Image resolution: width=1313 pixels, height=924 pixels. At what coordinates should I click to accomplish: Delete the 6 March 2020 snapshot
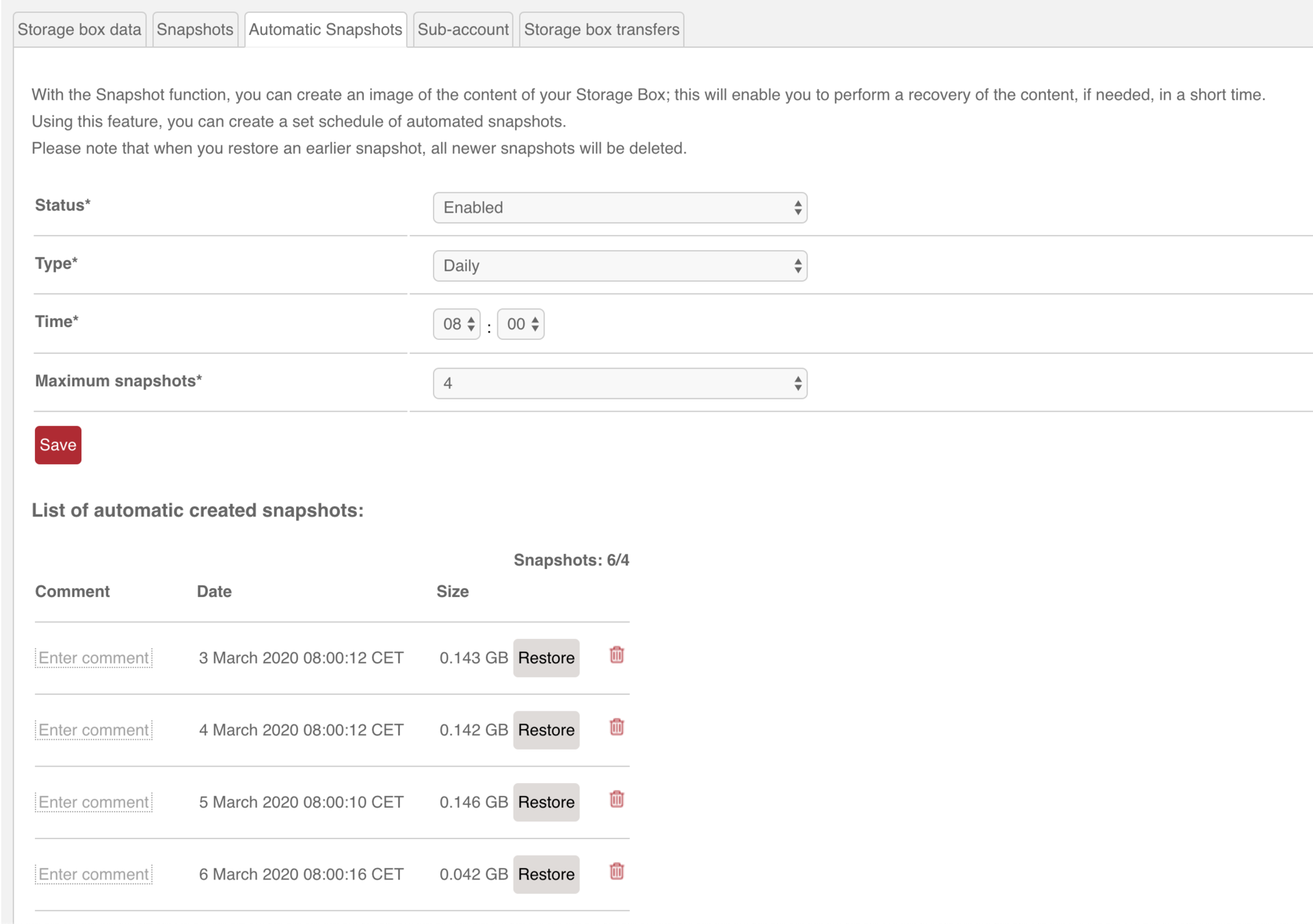coord(616,872)
